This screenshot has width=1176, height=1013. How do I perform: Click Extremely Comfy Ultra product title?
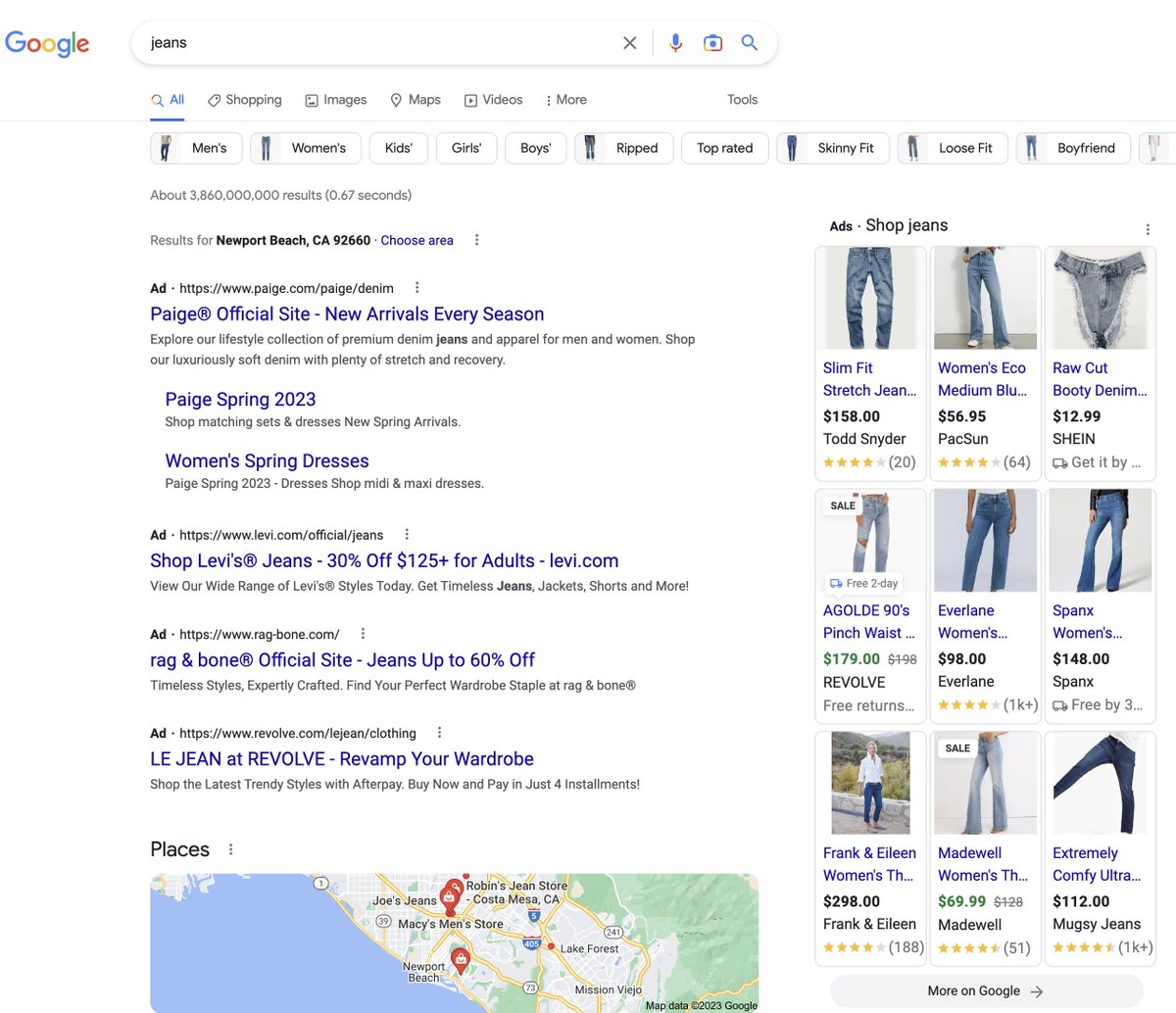[1097, 864]
